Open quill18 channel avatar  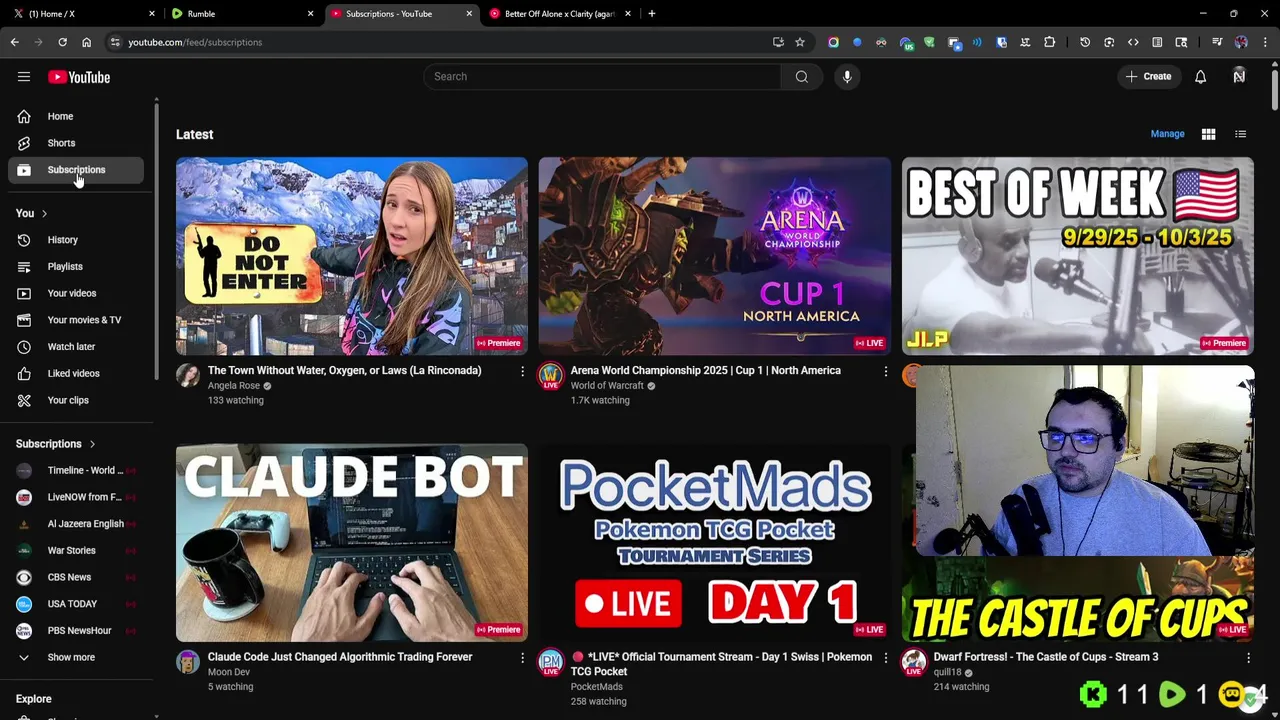913,662
